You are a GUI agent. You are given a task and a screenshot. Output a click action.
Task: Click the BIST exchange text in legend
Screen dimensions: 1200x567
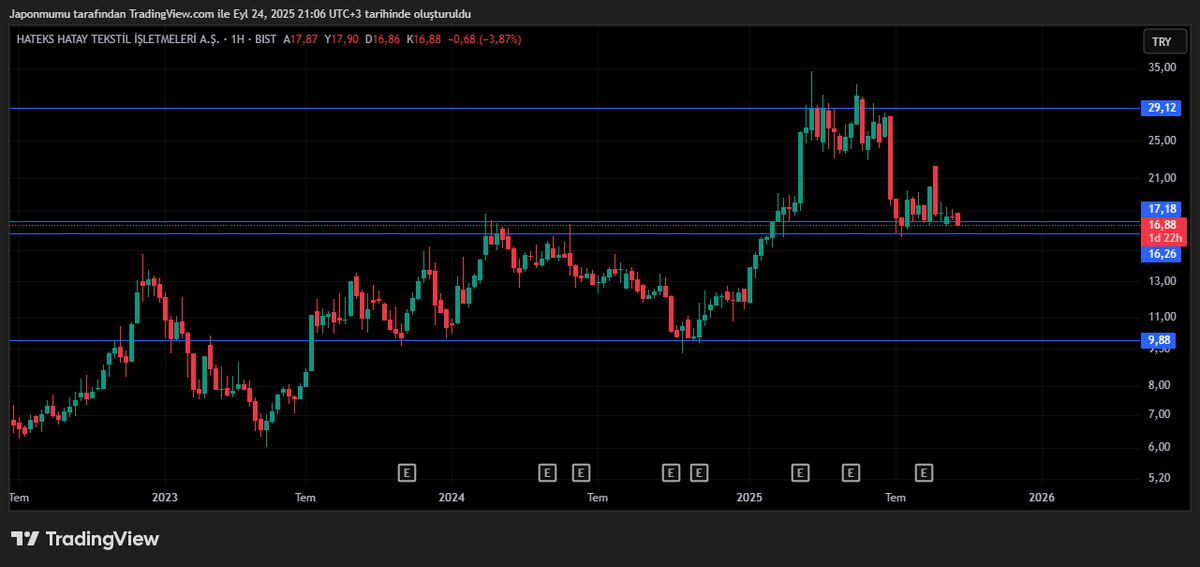point(265,40)
